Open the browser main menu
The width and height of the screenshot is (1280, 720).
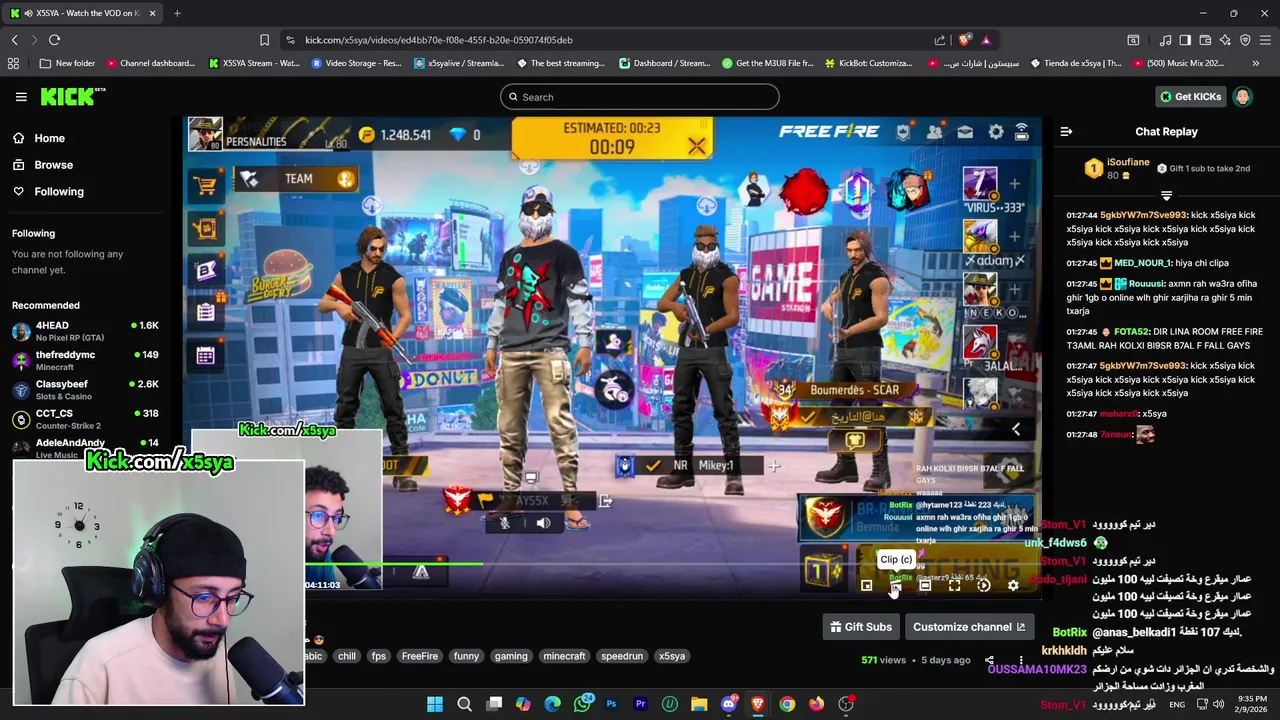tap(1265, 40)
